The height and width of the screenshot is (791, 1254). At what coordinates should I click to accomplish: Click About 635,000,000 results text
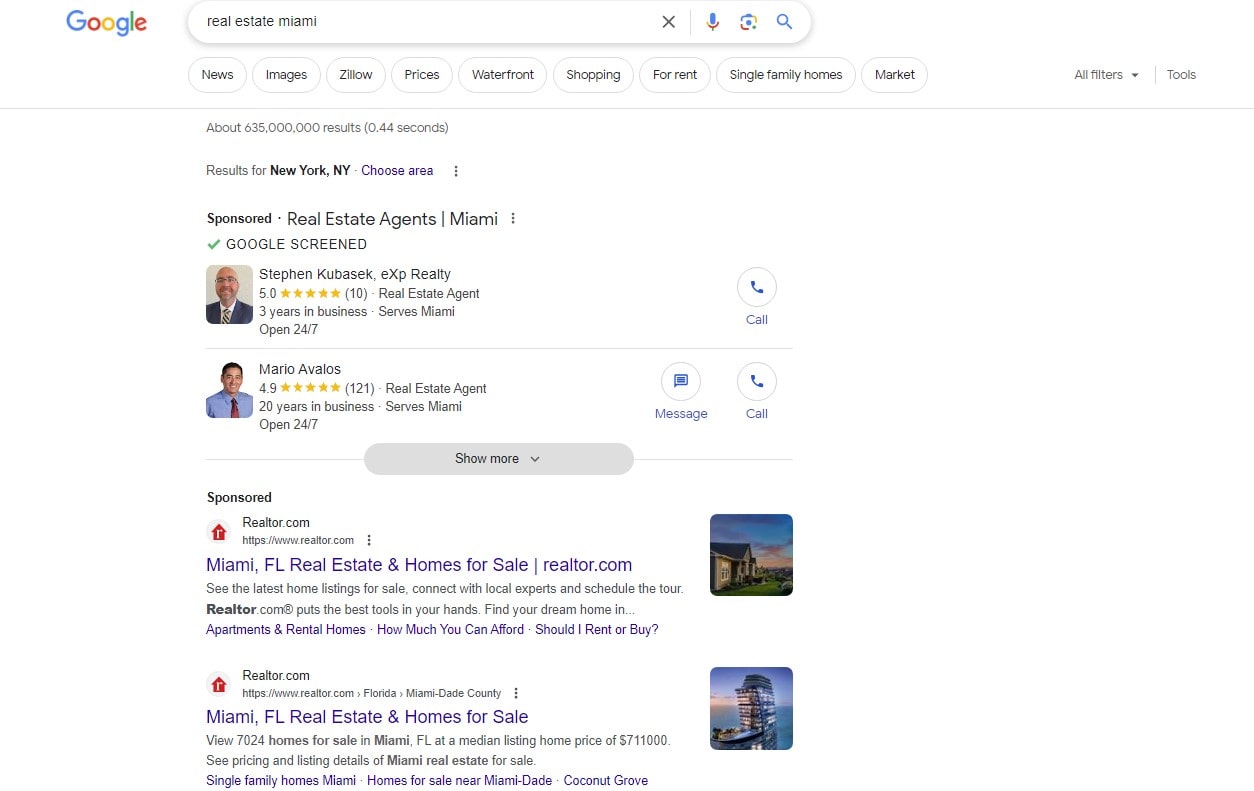point(327,128)
